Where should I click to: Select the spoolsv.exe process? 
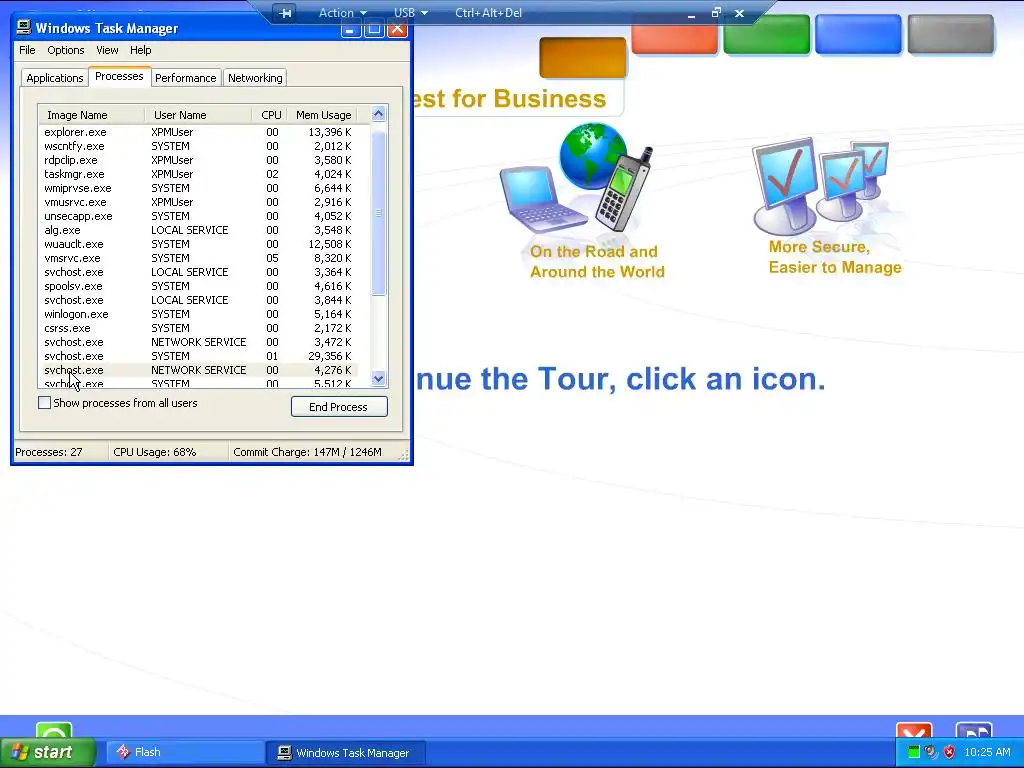[x=199, y=286]
